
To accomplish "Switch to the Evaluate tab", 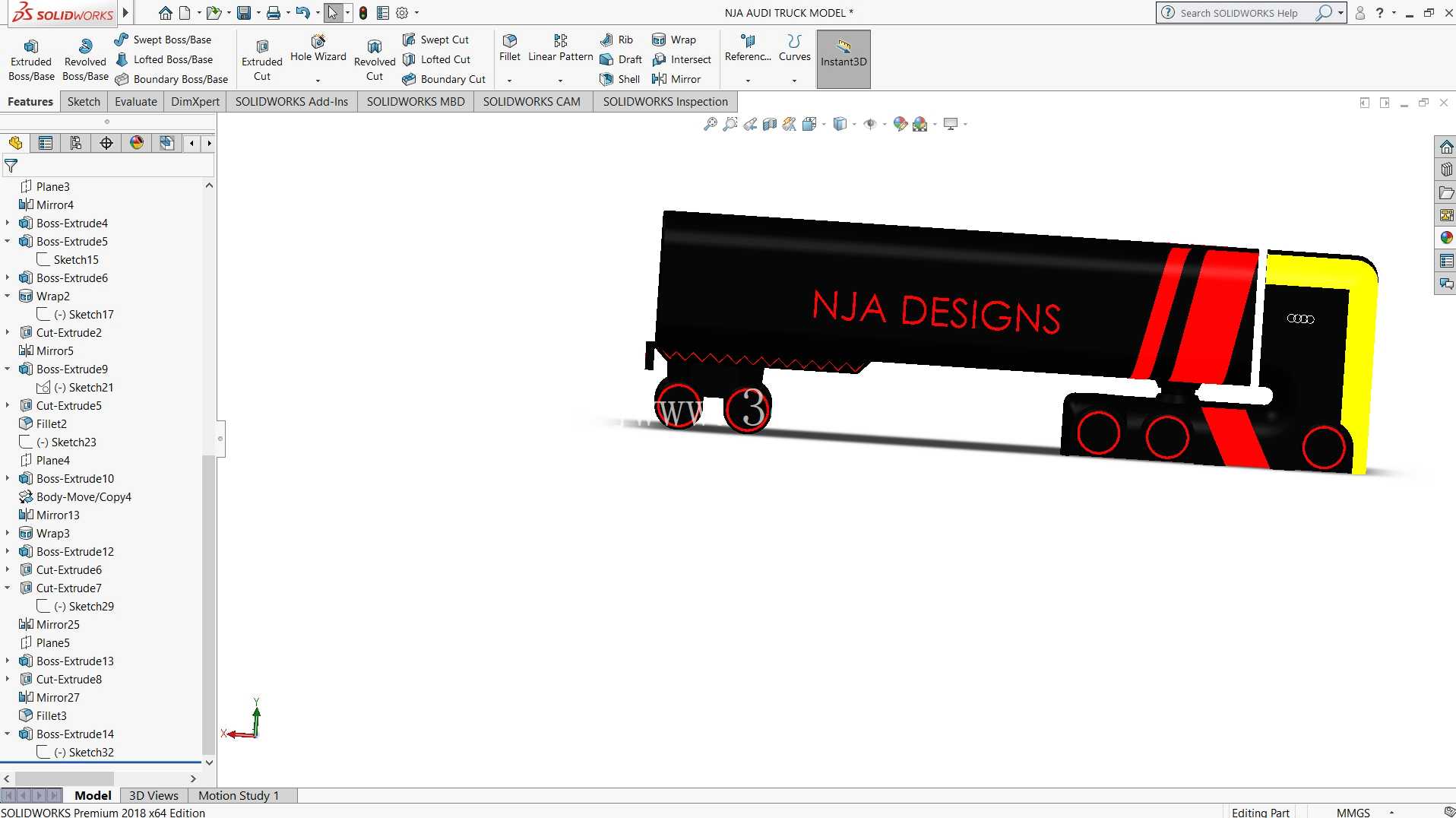I will tap(136, 102).
